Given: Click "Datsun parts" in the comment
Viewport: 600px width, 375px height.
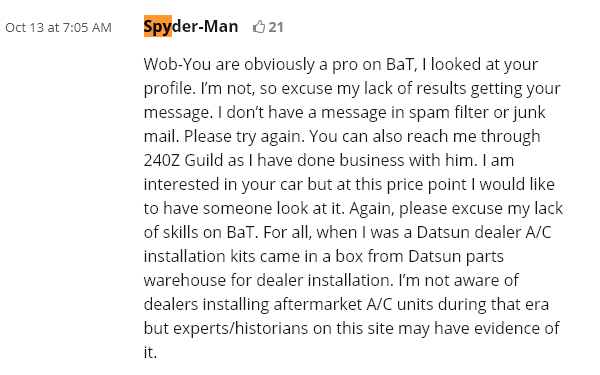Looking at the screenshot, I should [456, 256].
